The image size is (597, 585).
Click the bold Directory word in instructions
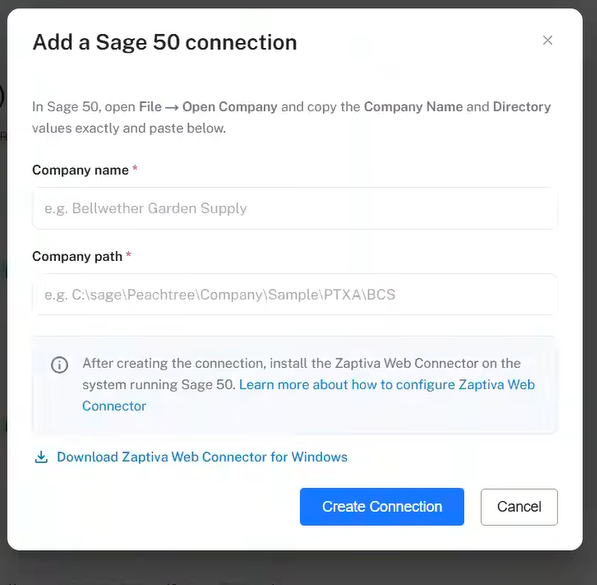point(522,107)
